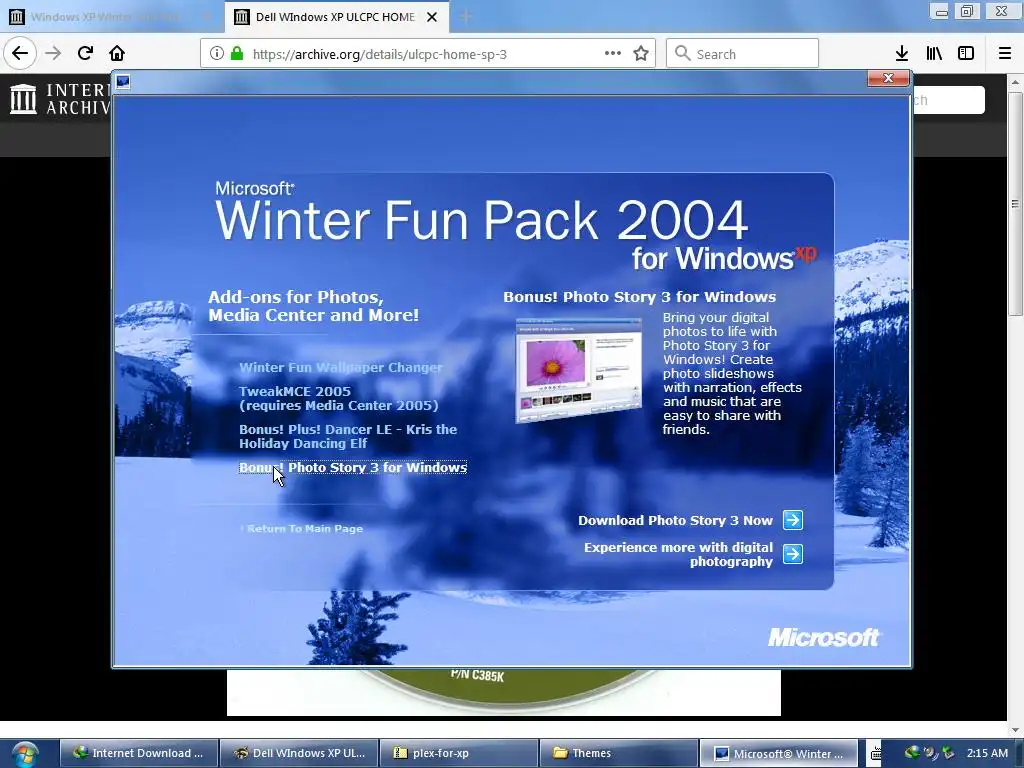Open page actions three-dot menu

613,54
